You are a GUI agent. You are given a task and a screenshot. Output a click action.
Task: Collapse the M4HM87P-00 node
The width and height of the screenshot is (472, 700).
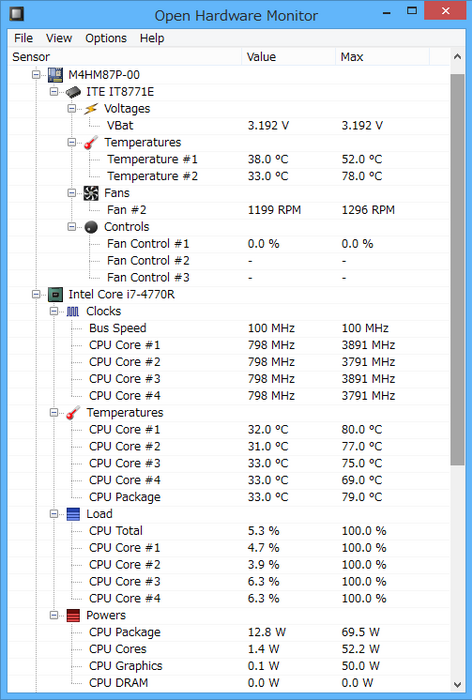click(36, 75)
